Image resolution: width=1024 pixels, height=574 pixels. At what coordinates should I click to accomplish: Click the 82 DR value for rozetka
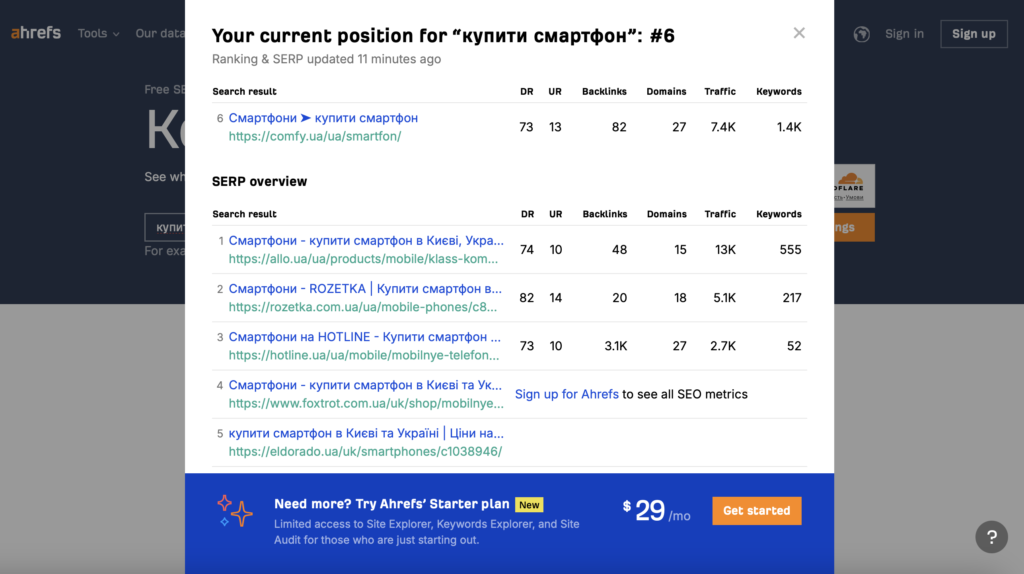526,298
